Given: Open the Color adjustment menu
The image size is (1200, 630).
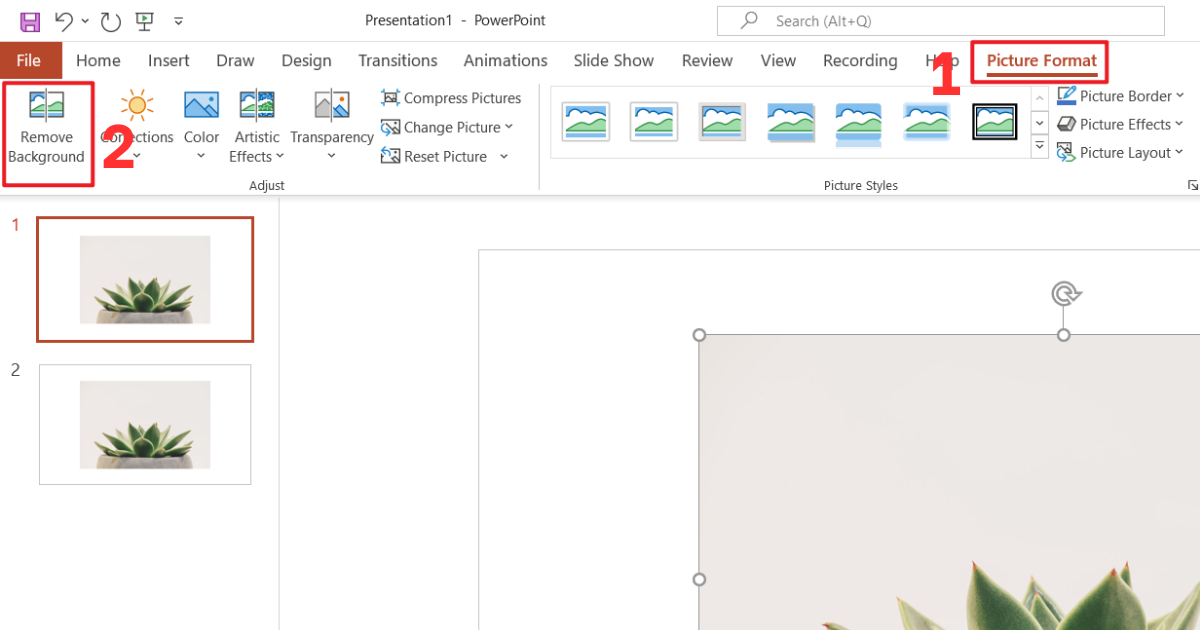Looking at the screenshot, I should [x=201, y=127].
